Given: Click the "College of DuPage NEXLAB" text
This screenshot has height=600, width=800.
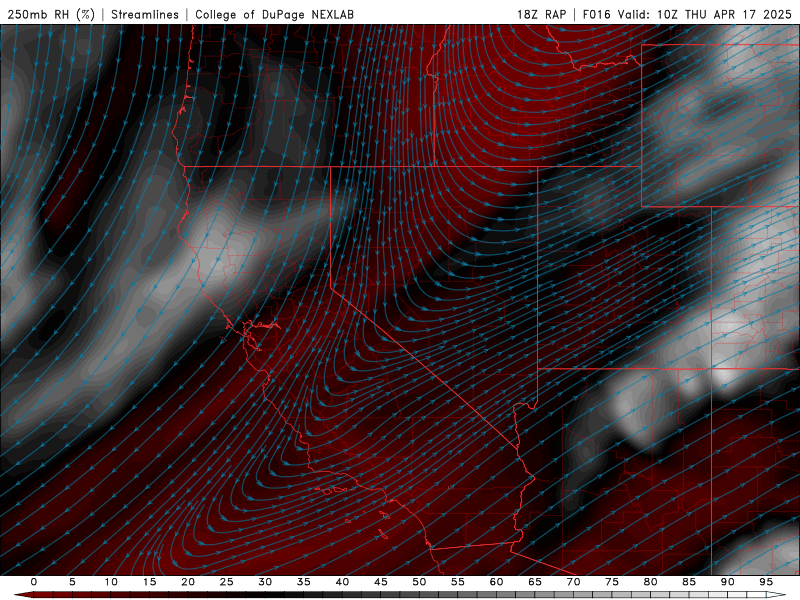Looking at the screenshot, I should pos(274,14).
